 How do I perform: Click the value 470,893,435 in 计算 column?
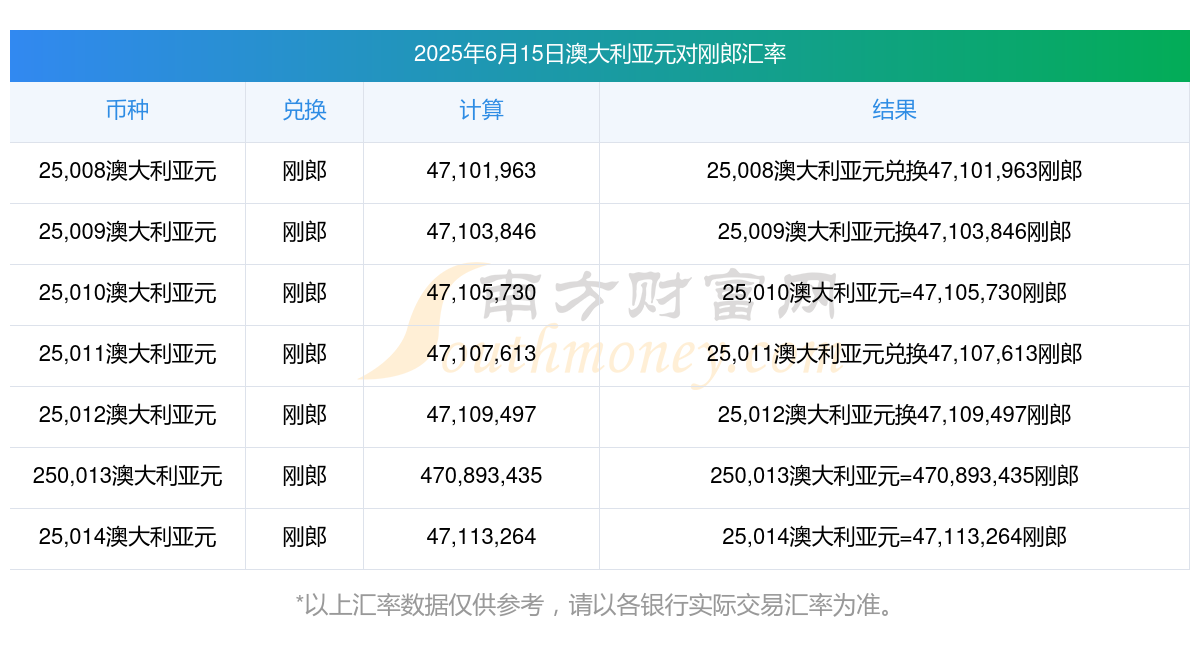481,476
